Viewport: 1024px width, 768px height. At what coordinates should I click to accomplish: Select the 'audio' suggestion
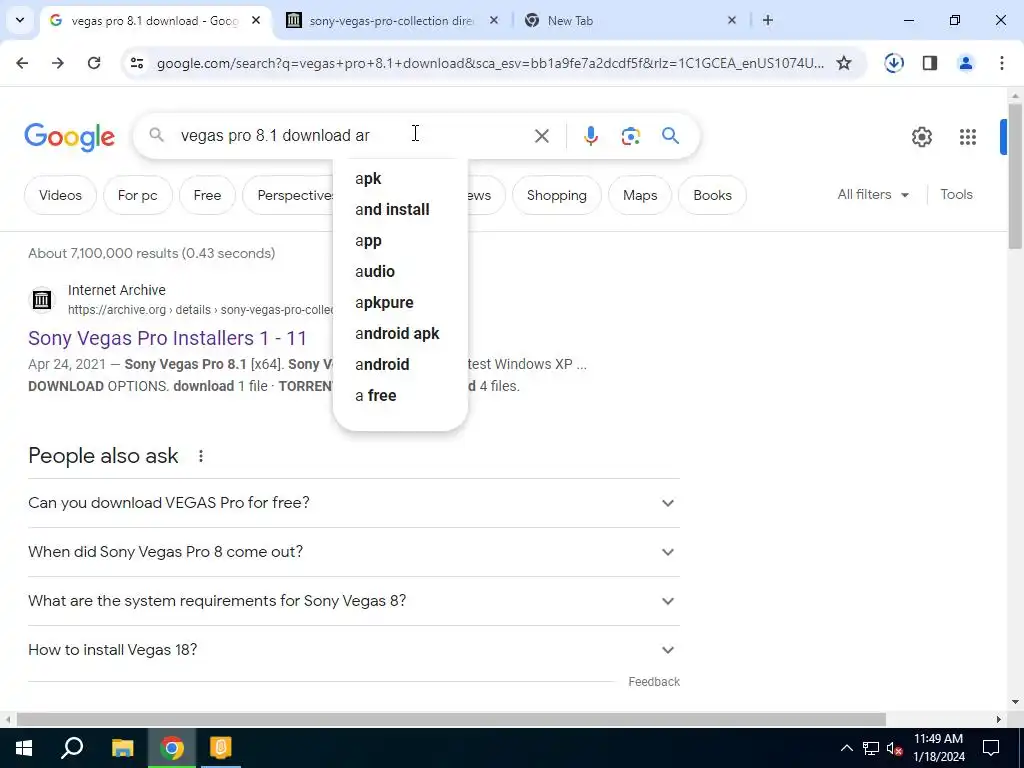[400, 271]
